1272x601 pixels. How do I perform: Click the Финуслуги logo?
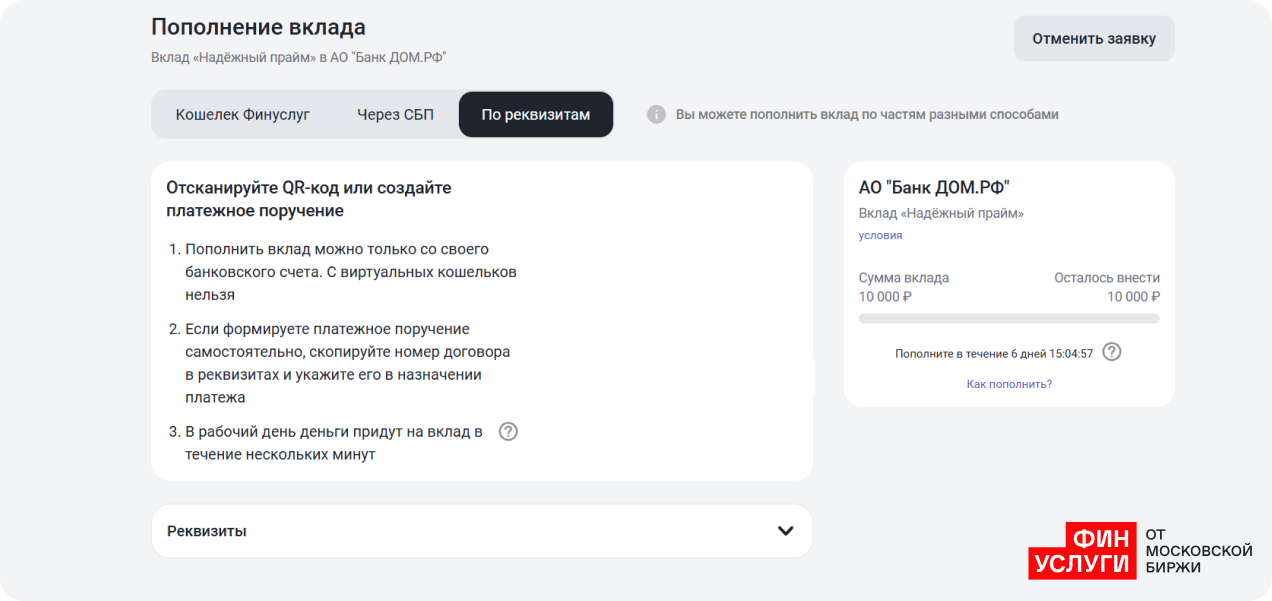click(1141, 551)
